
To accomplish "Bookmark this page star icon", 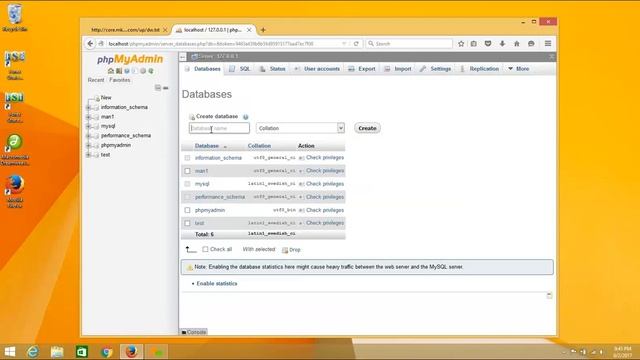I will (461, 44).
